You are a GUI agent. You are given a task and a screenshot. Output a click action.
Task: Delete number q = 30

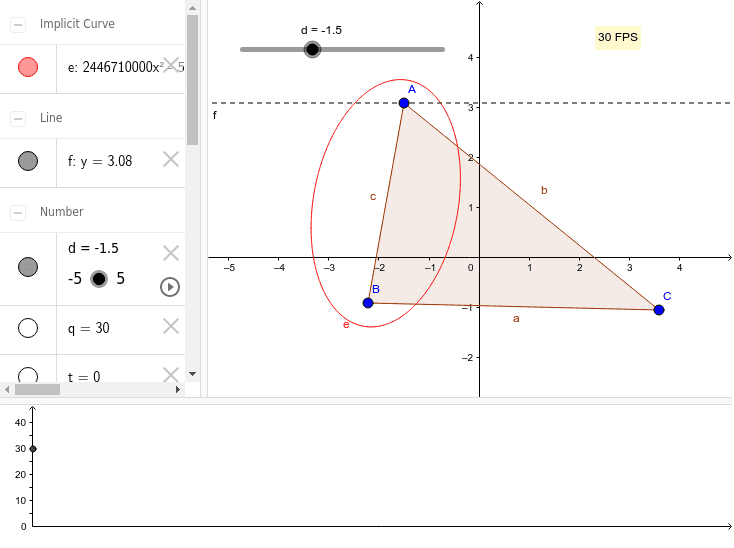171,326
